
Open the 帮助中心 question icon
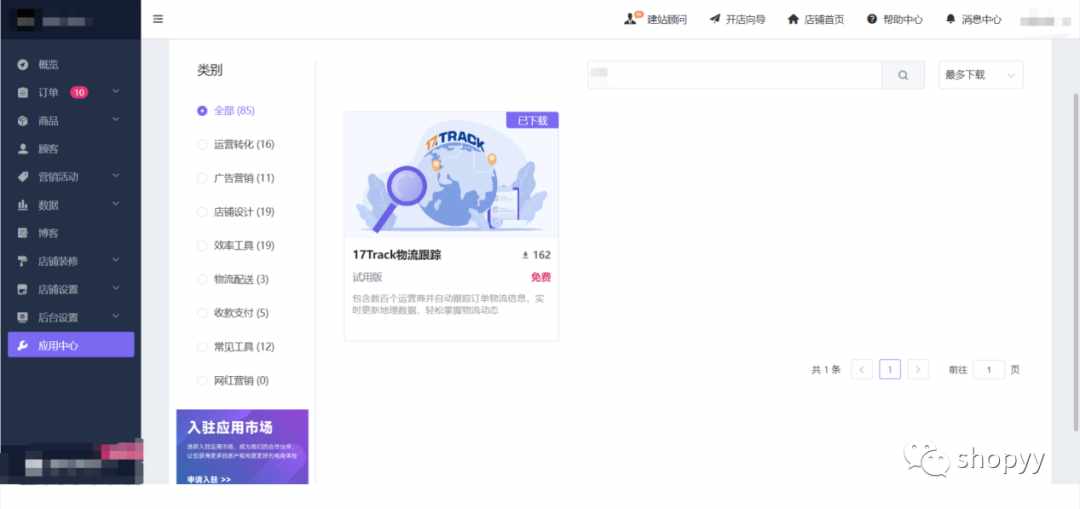[872, 19]
